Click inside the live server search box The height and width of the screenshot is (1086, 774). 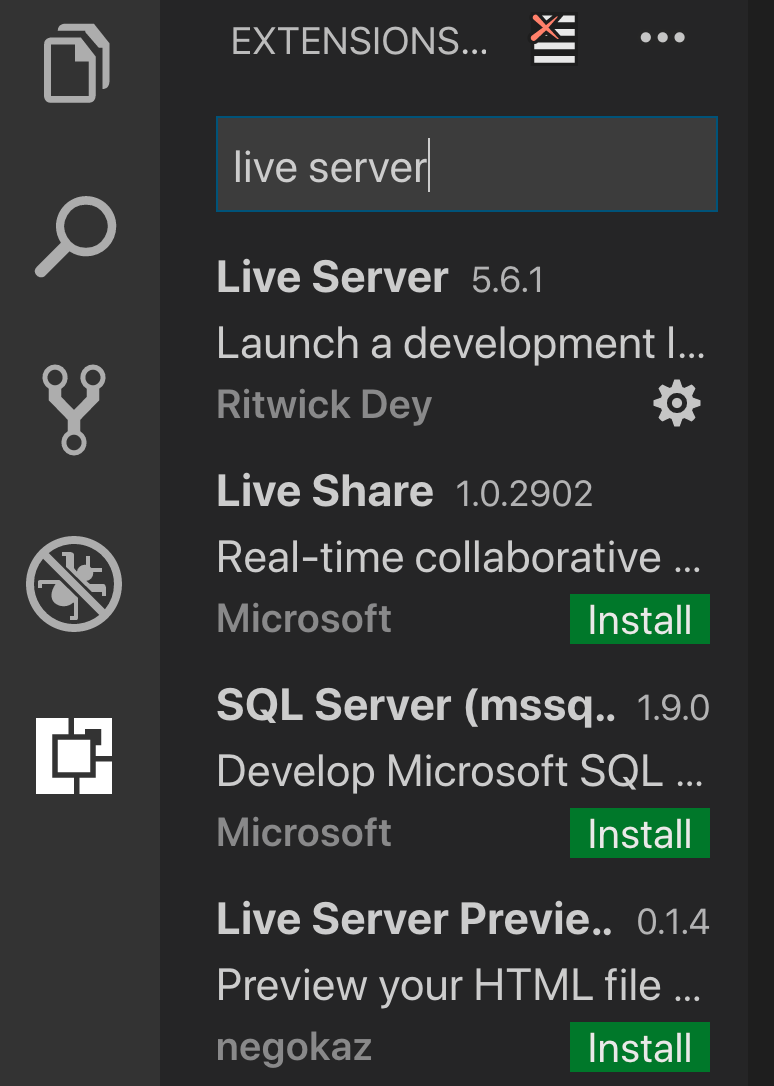(x=465, y=165)
